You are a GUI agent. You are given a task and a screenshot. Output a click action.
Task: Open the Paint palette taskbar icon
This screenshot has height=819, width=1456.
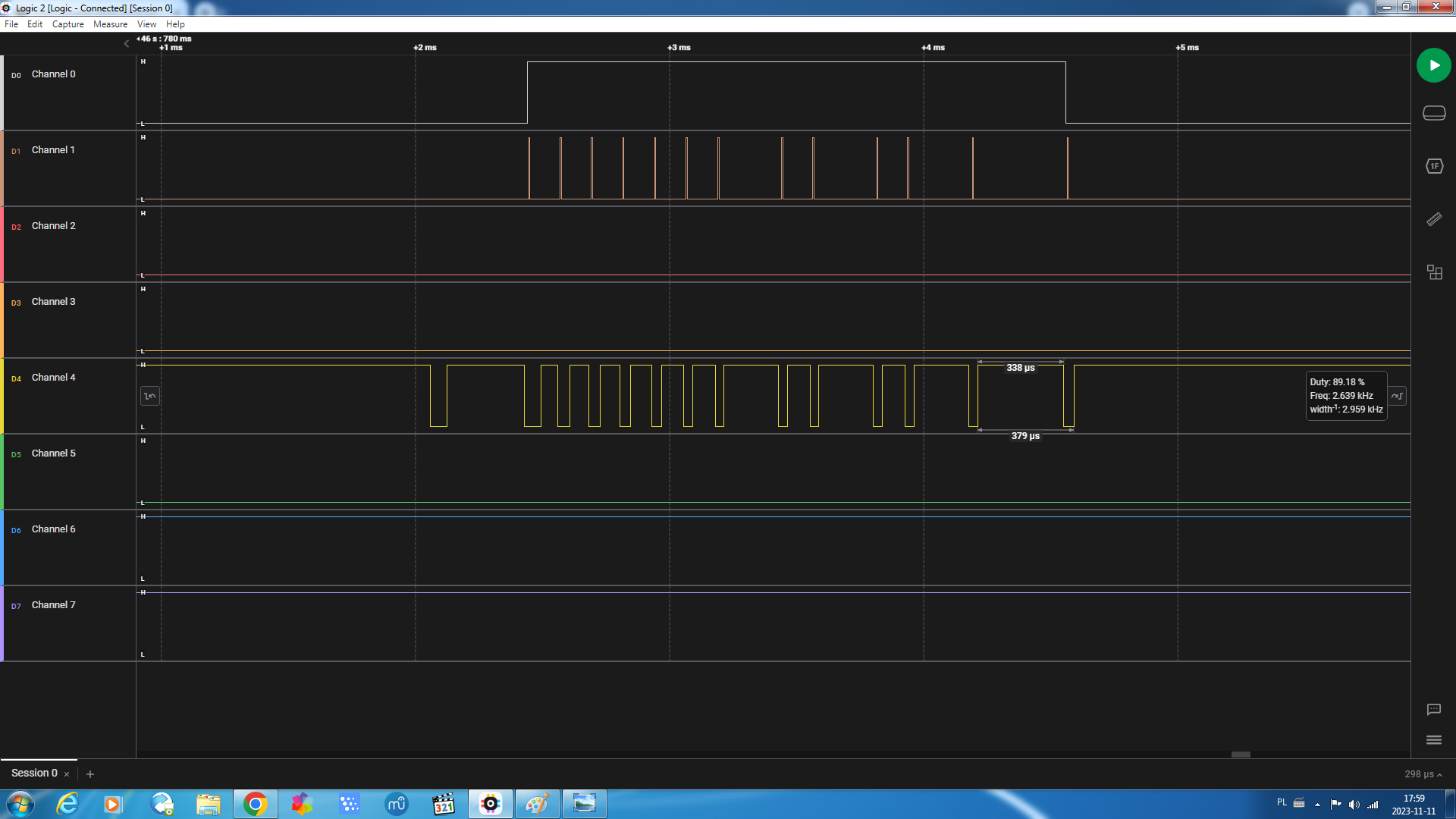pyautogui.click(x=538, y=804)
